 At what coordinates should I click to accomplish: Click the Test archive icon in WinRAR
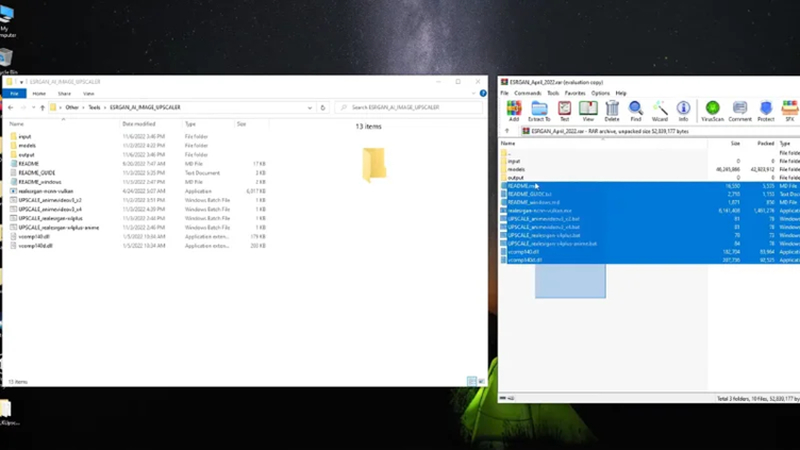[564, 111]
